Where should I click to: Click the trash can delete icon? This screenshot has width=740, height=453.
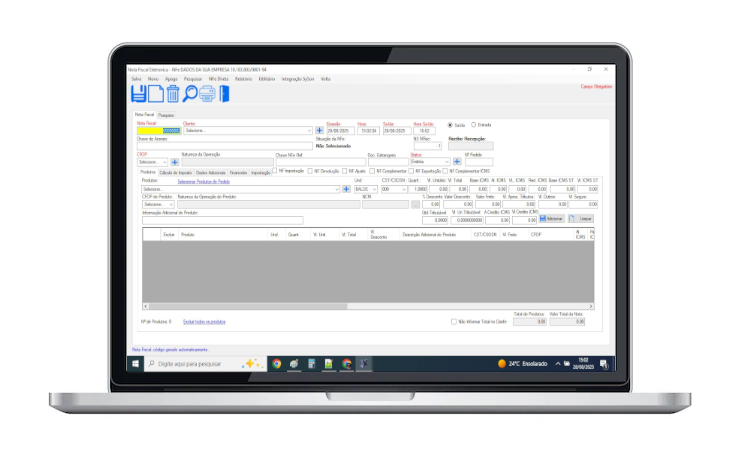coord(172,94)
